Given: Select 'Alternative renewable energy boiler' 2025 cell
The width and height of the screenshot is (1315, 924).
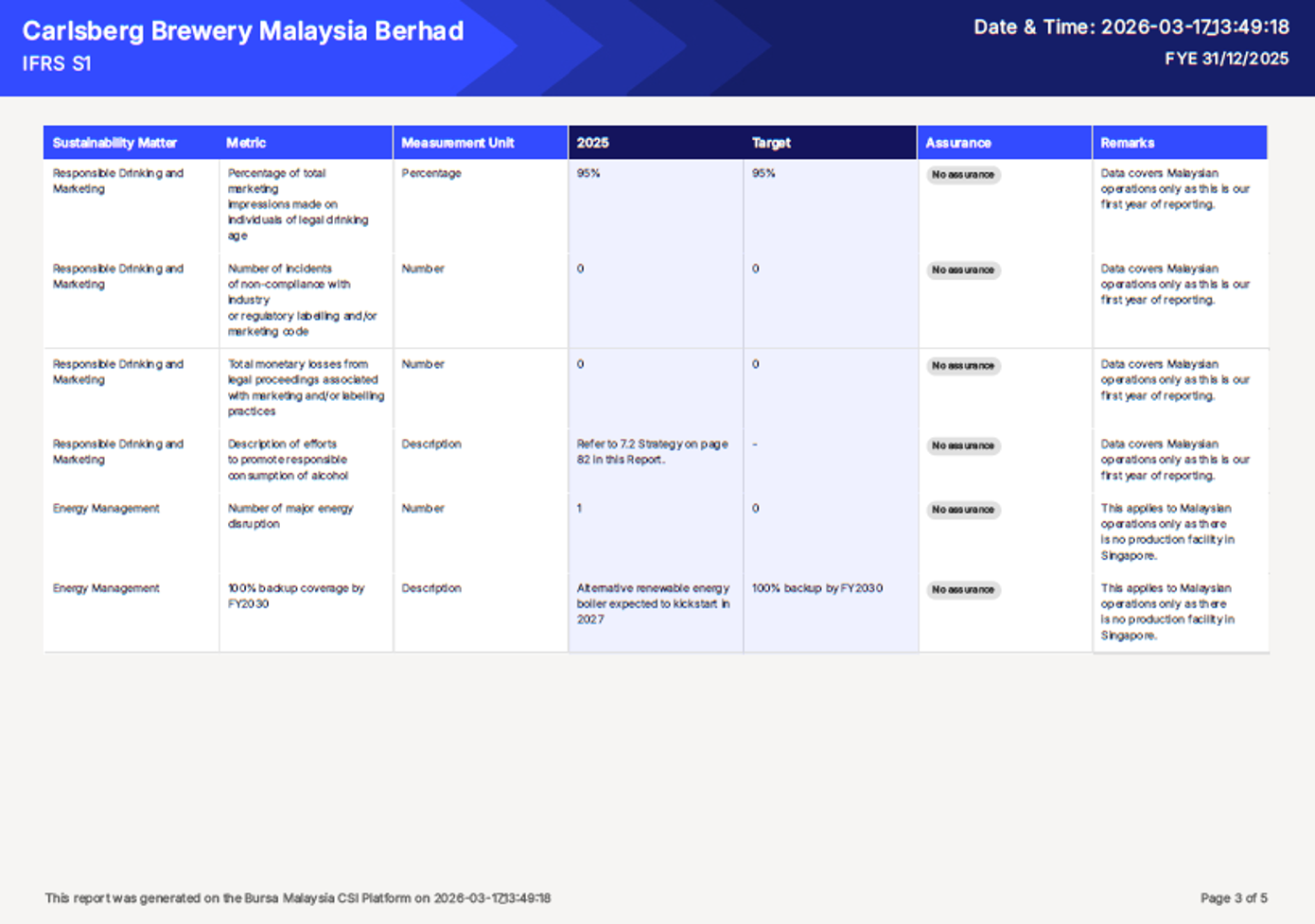Looking at the screenshot, I should click(x=653, y=603).
